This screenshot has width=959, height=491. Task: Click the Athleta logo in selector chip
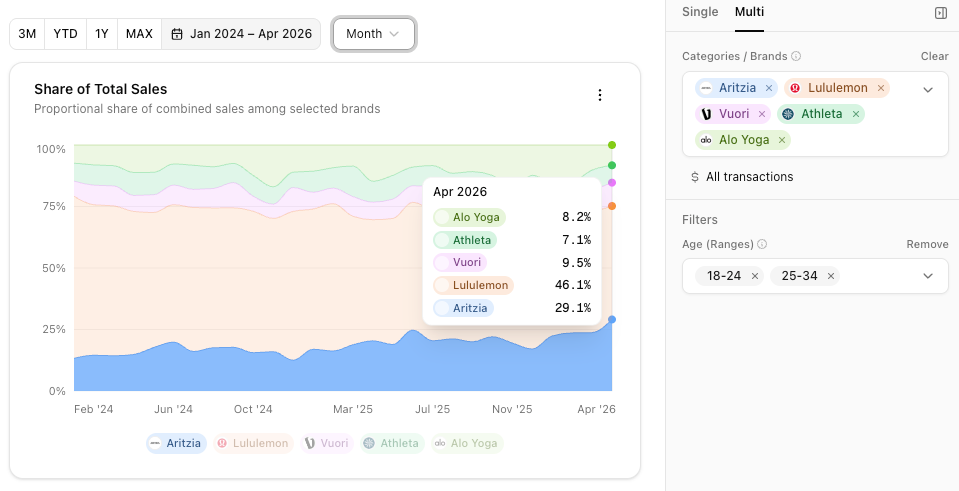point(788,114)
